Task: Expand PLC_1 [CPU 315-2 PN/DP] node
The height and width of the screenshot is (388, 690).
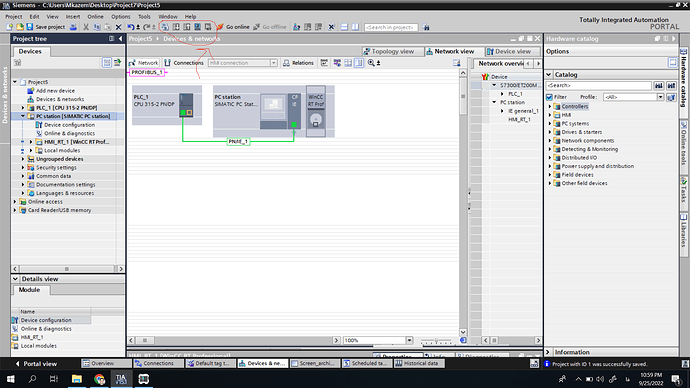Action: pyautogui.click(x=23, y=108)
